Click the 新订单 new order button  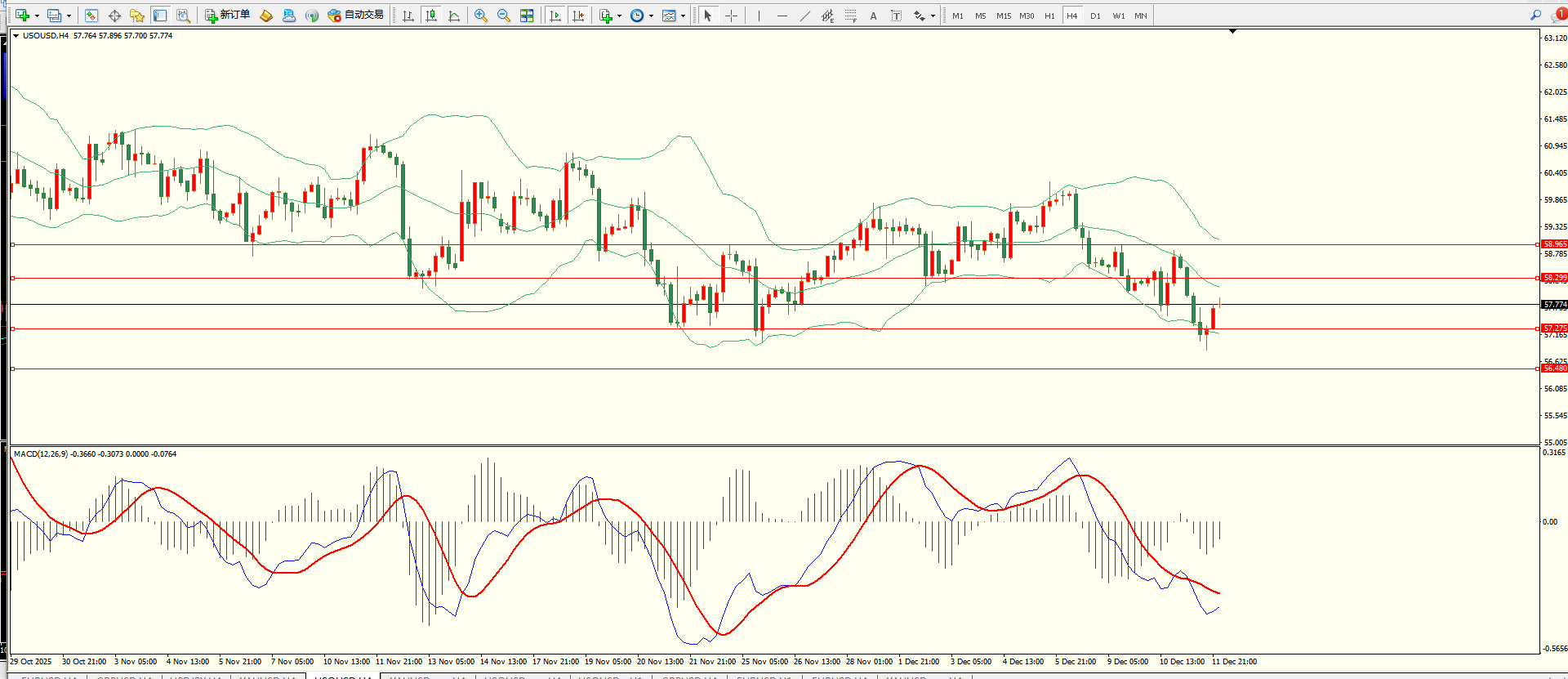tap(227, 16)
